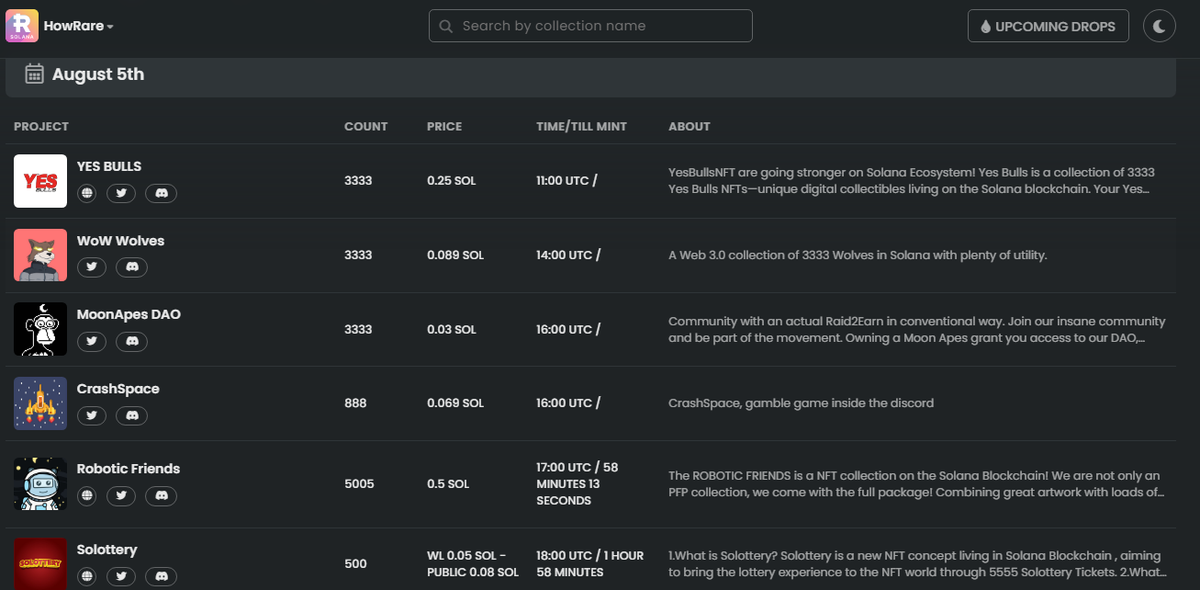Click the MoonApes Raid2Earn description
The height and width of the screenshot is (590, 1200).
(x=917, y=329)
